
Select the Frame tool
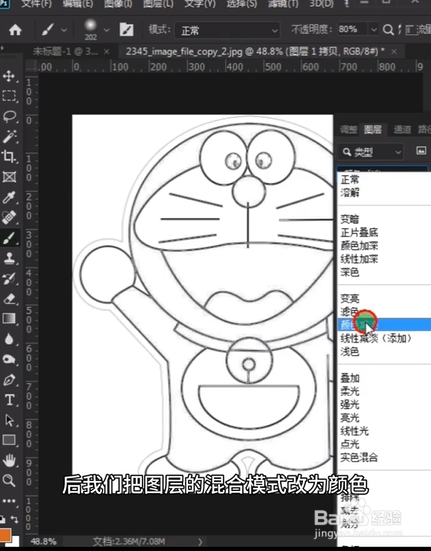[9, 176]
